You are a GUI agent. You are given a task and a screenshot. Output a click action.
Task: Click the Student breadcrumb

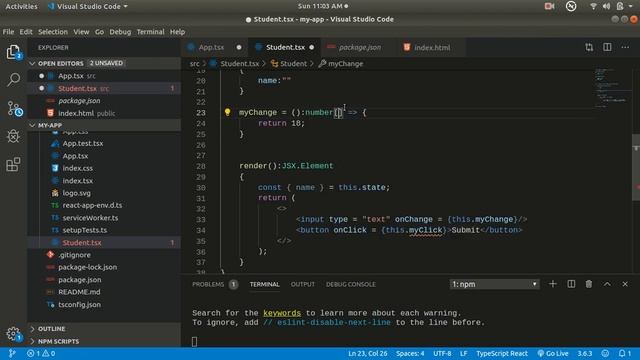289,64
